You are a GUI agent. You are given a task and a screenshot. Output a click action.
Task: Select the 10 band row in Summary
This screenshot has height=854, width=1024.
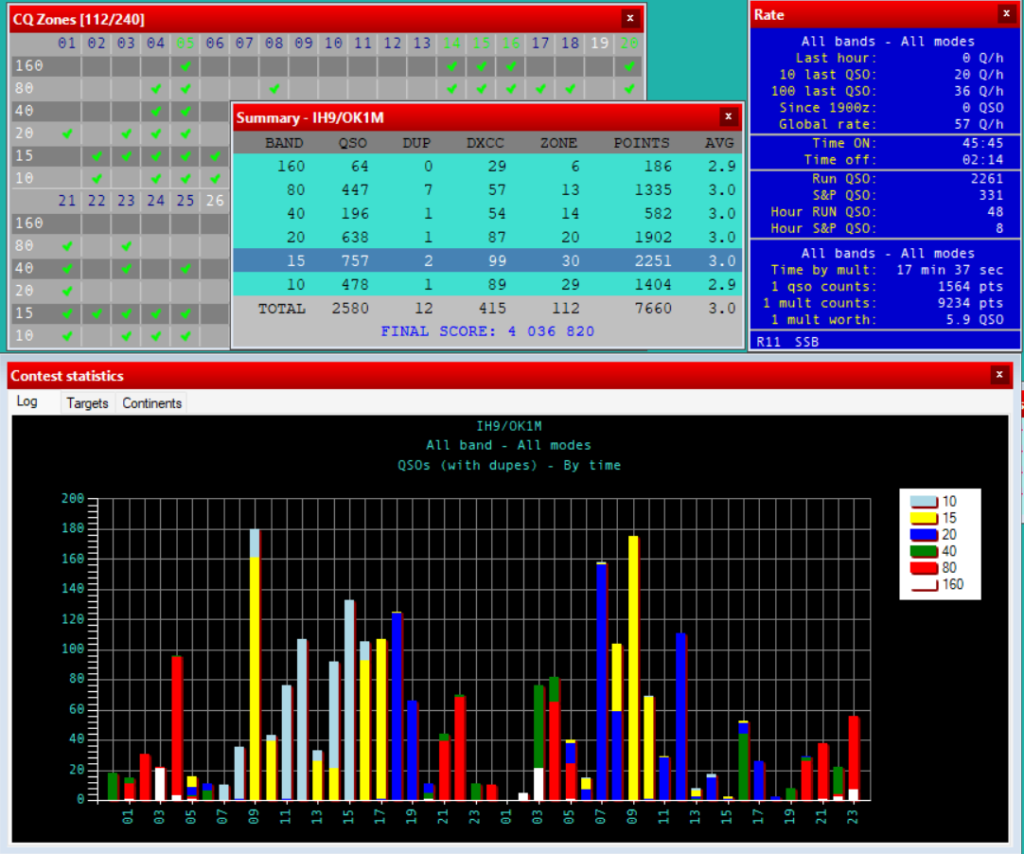(x=488, y=284)
